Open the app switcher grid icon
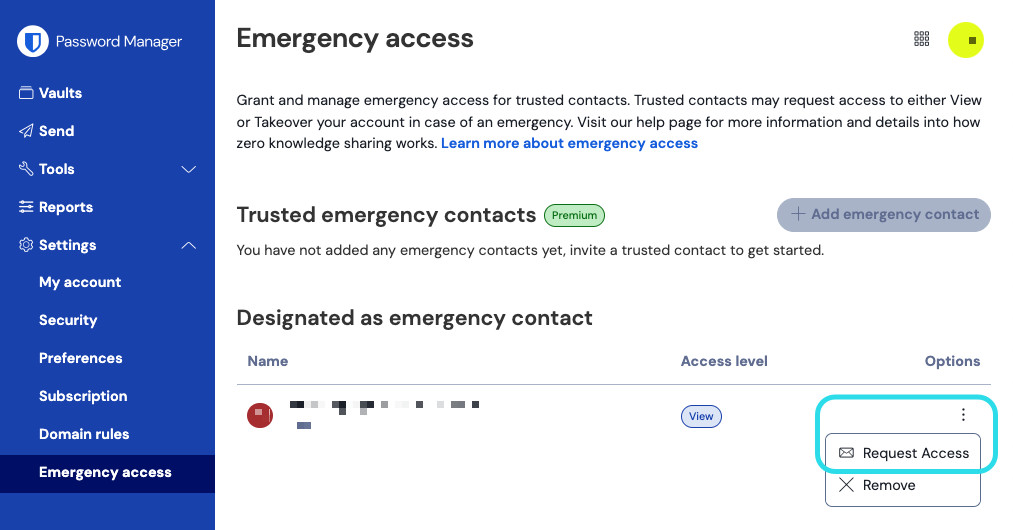 pos(922,39)
